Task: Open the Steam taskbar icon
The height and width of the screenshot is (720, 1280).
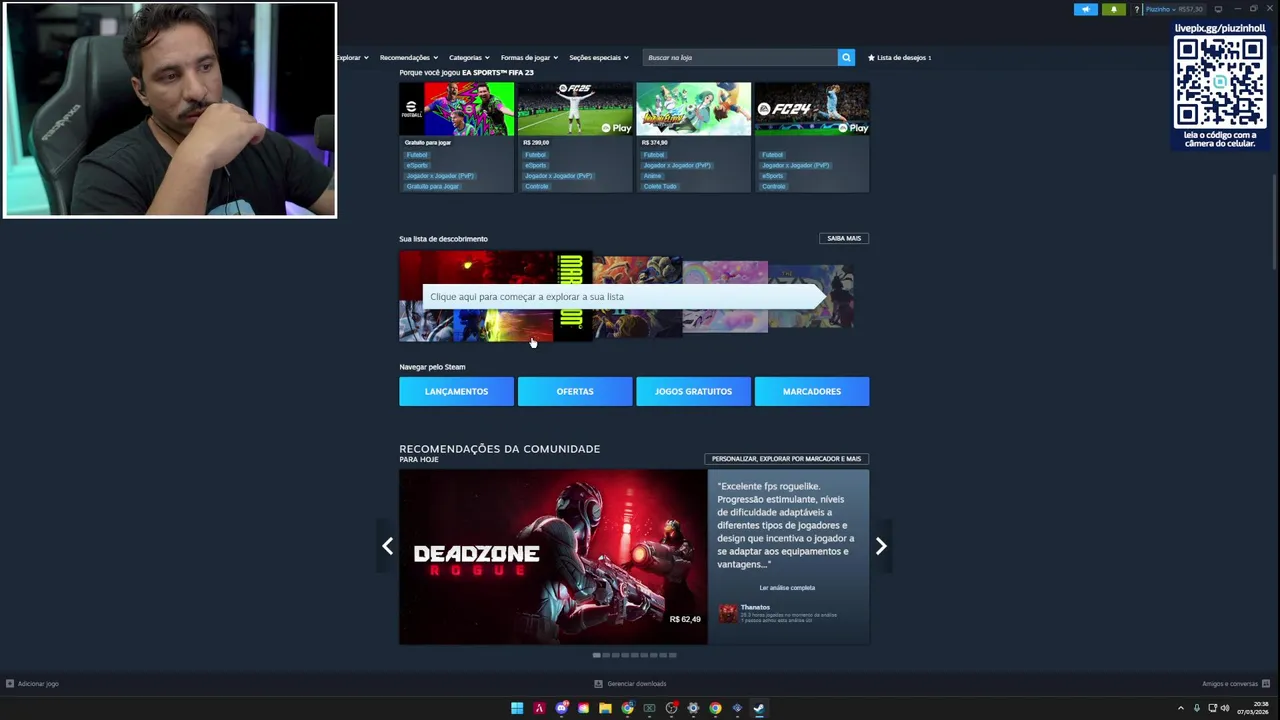Action: coord(759,708)
